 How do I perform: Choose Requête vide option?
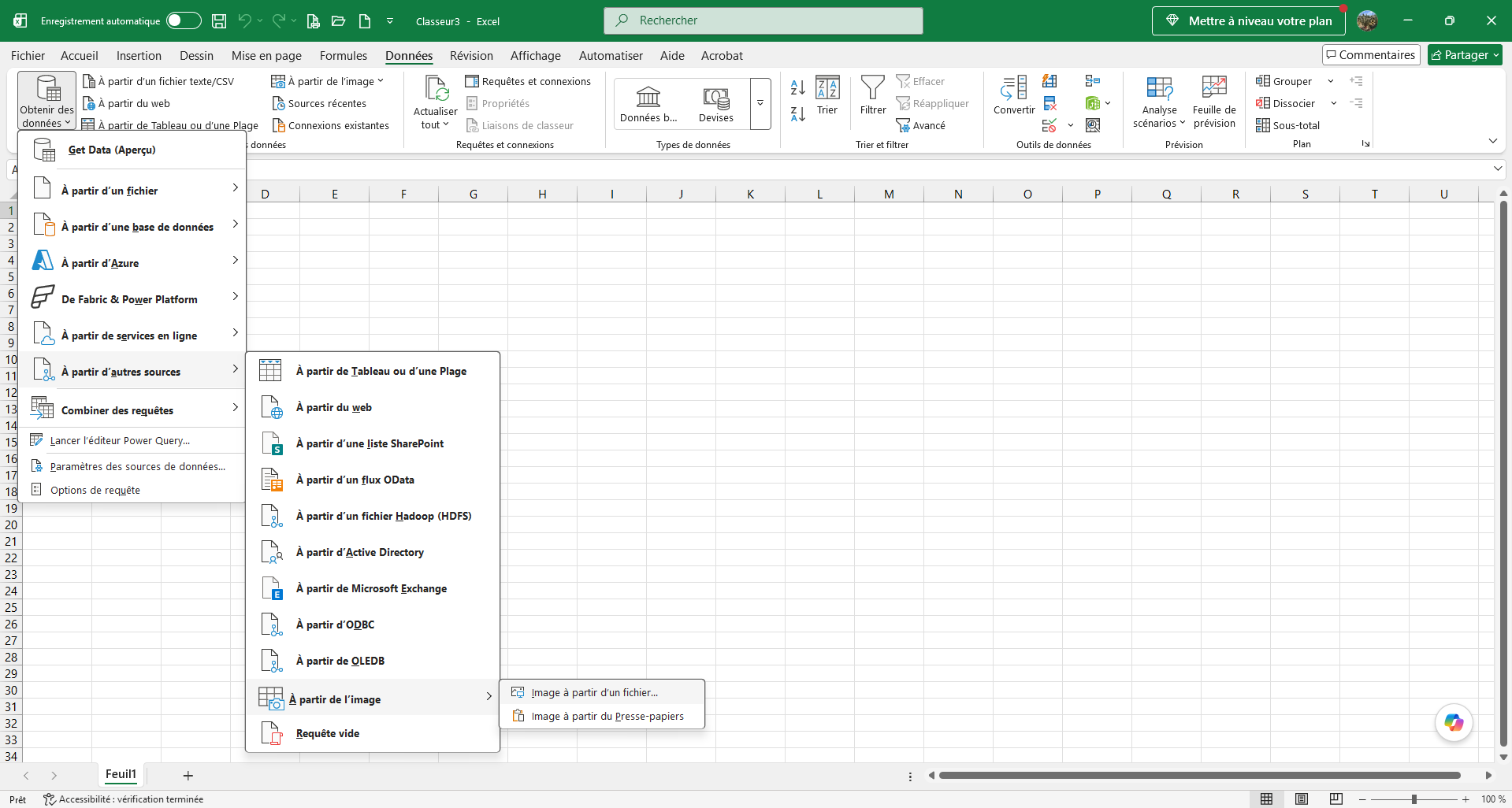[373, 733]
